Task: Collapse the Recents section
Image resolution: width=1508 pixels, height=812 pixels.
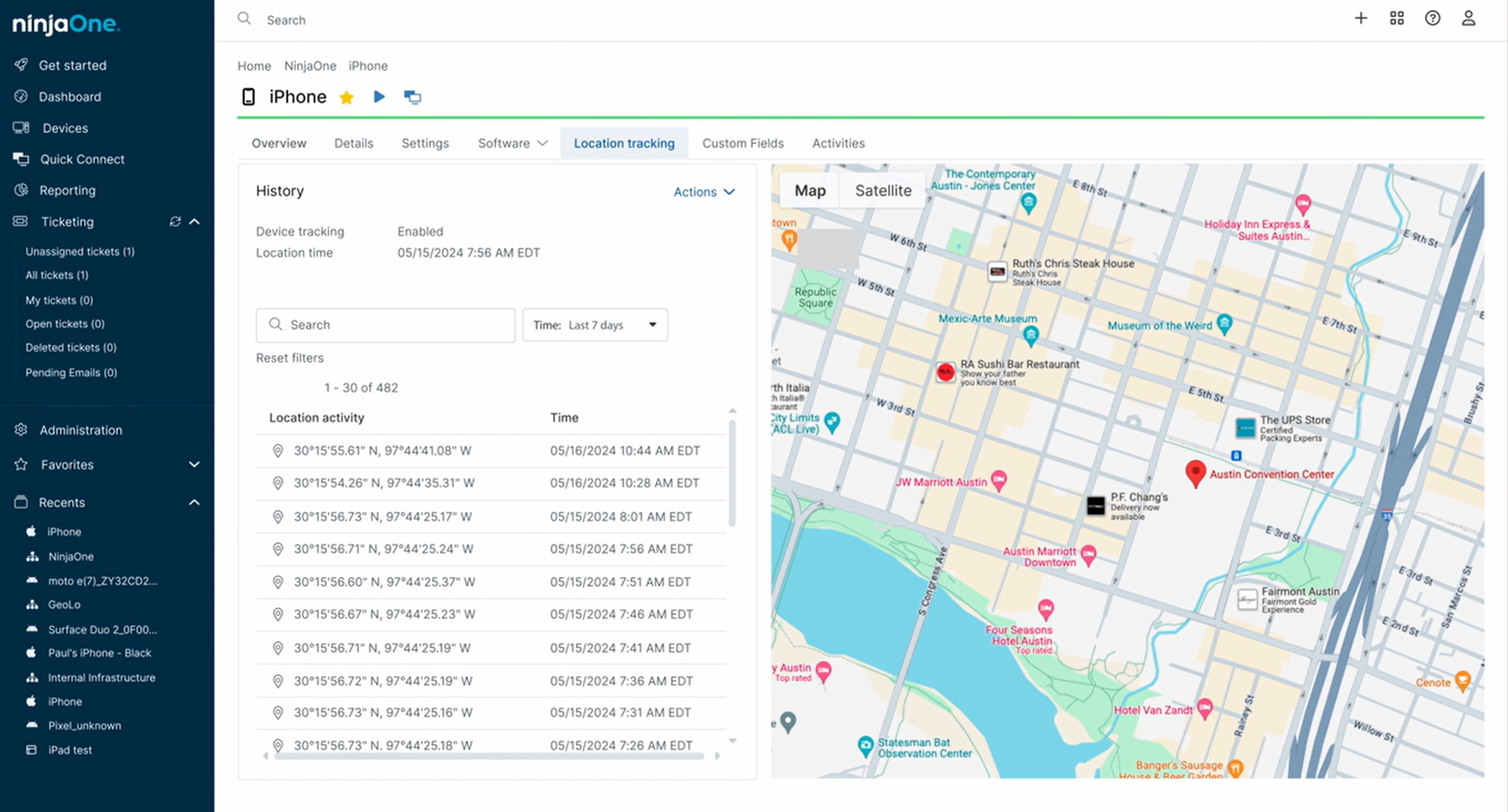Action: pos(194,503)
